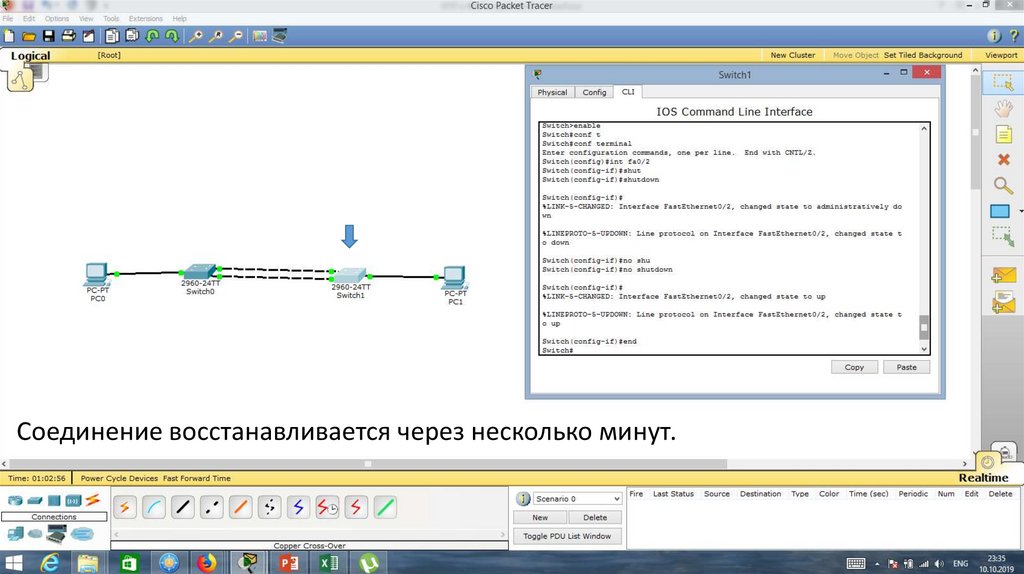Select the Inspect magnifier tool
The width and height of the screenshot is (1024, 574).
coord(1003,185)
